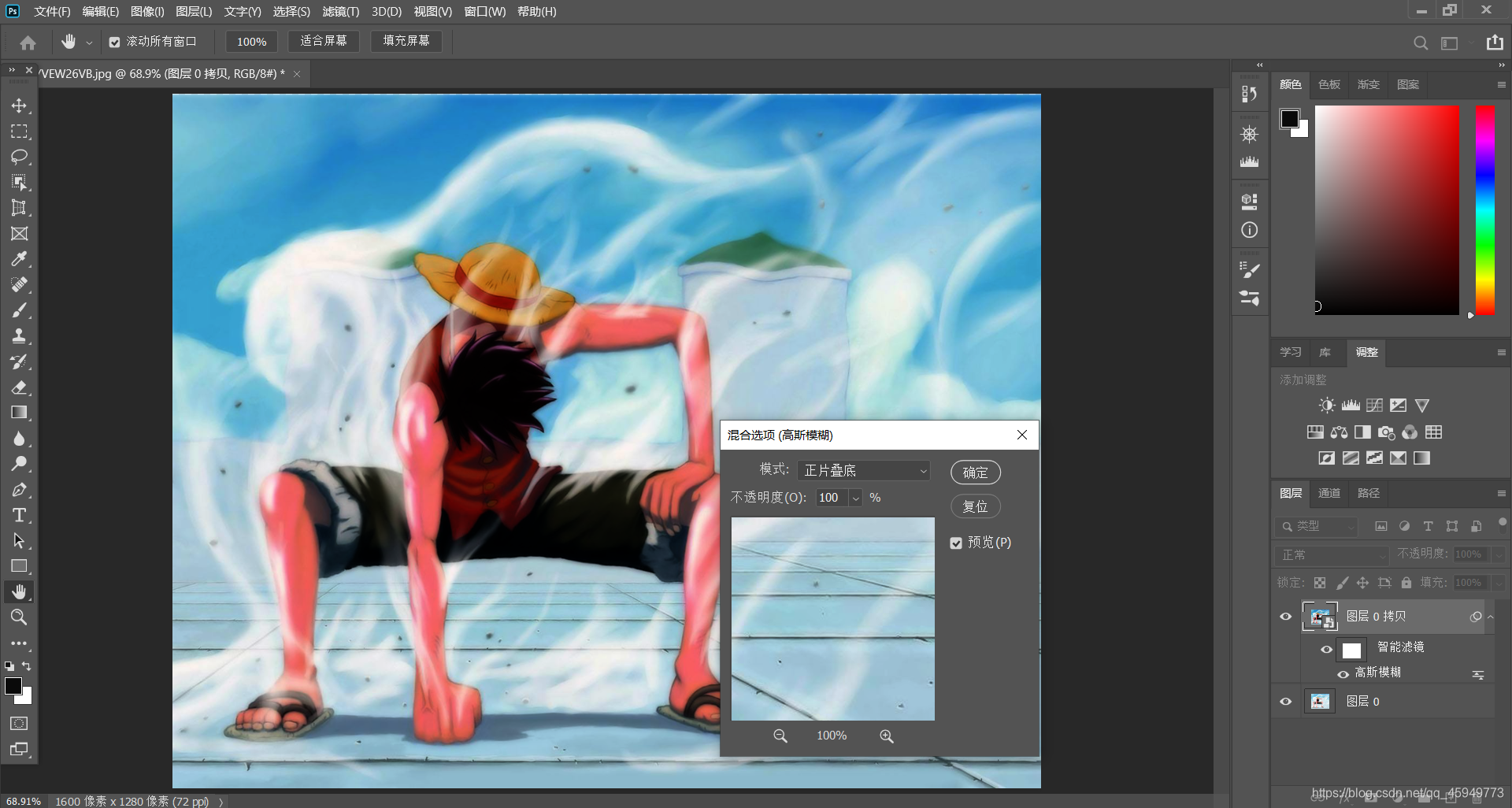This screenshot has width=1512, height=808.
Task: Open the 不透明度 opacity dropdown arrow in dialog
Action: pos(856,499)
